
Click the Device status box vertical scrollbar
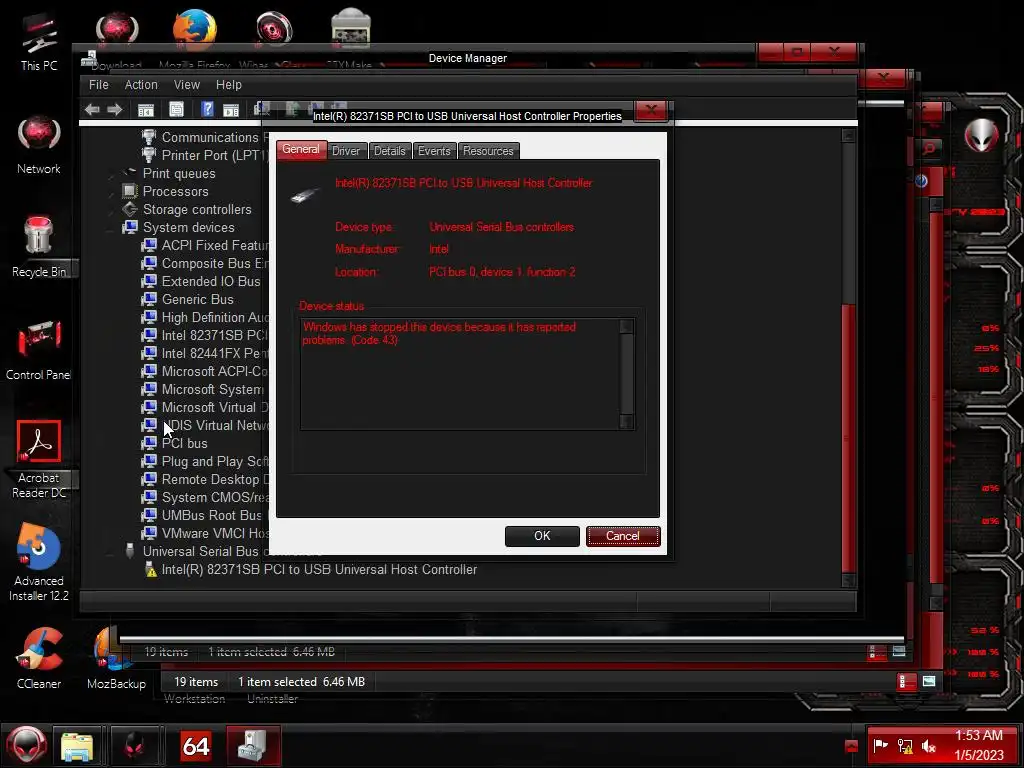point(626,374)
